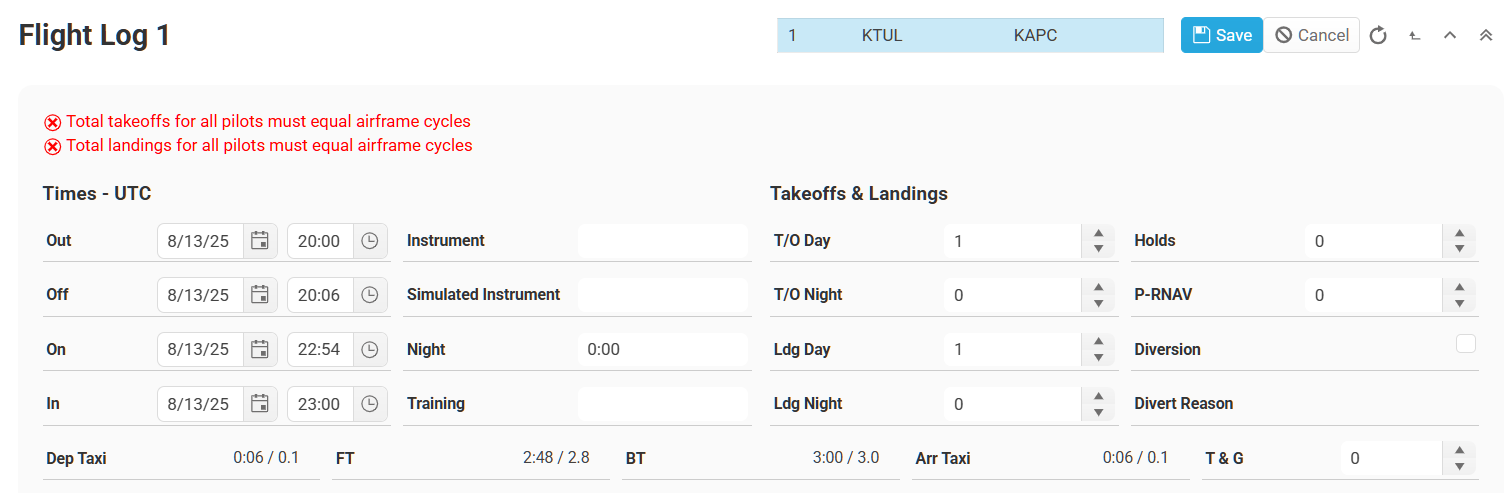
Task: Open clock picker for On time
Action: tap(370, 350)
